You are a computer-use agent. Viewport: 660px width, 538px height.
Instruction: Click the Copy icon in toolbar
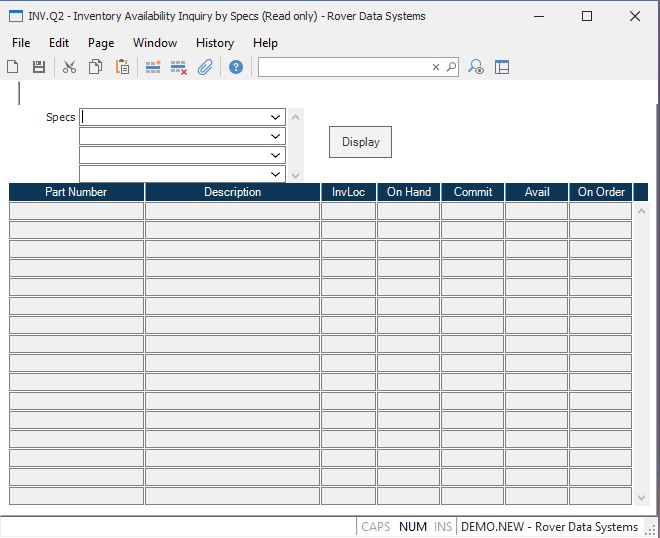[95, 67]
